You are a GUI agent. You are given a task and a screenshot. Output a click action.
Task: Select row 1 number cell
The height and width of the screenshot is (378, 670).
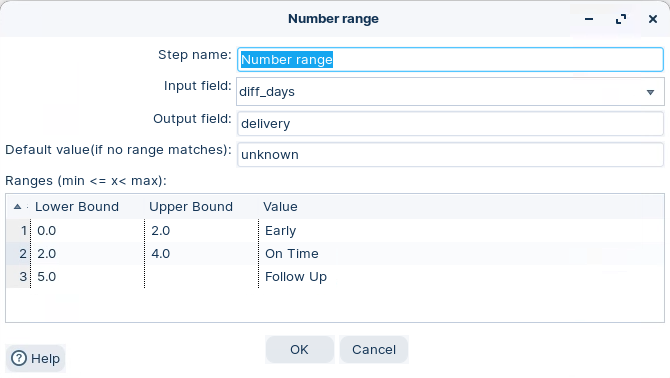pyautogui.click(x=18, y=231)
